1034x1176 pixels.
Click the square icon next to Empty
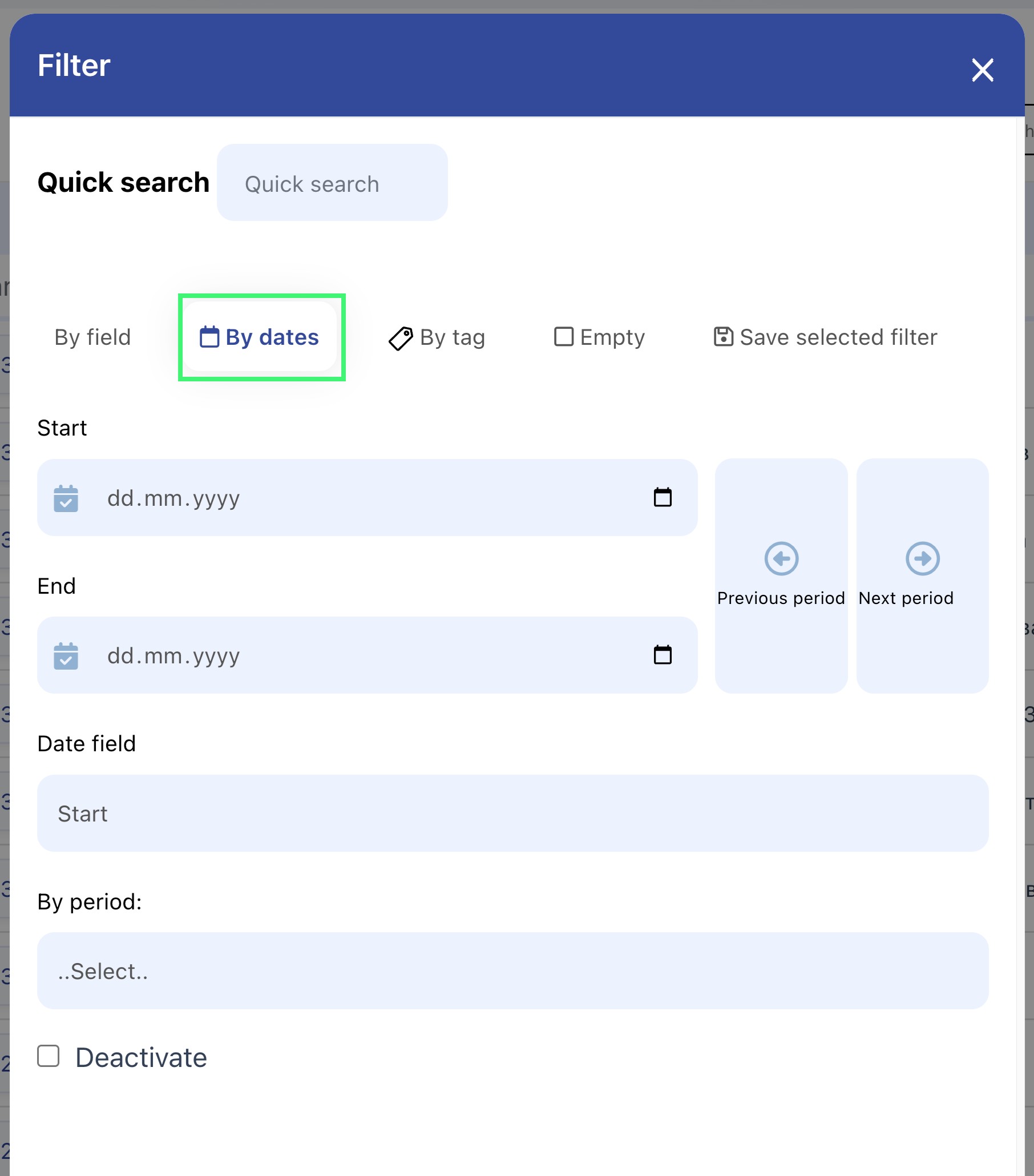tap(564, 337)
